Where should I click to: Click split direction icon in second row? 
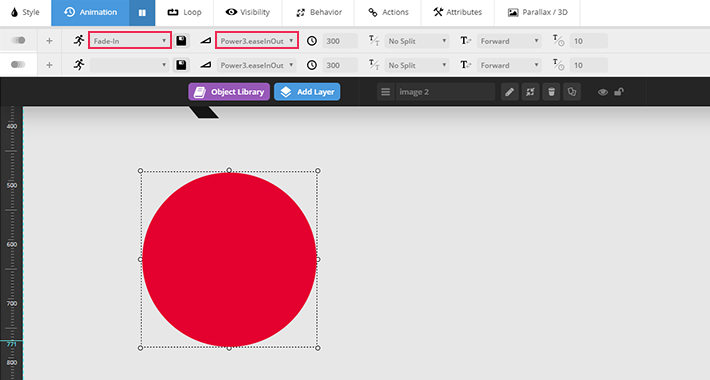click(466, 65)
